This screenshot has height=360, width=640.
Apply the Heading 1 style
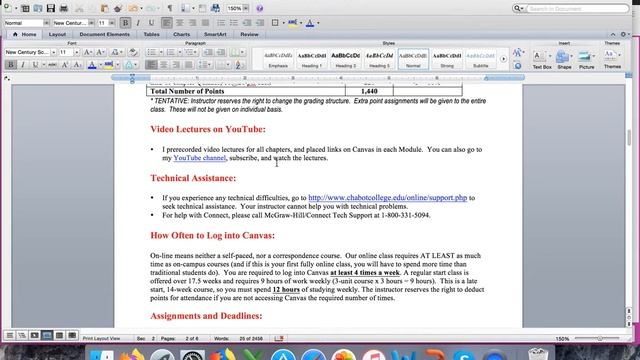click(x=312, y=59)
